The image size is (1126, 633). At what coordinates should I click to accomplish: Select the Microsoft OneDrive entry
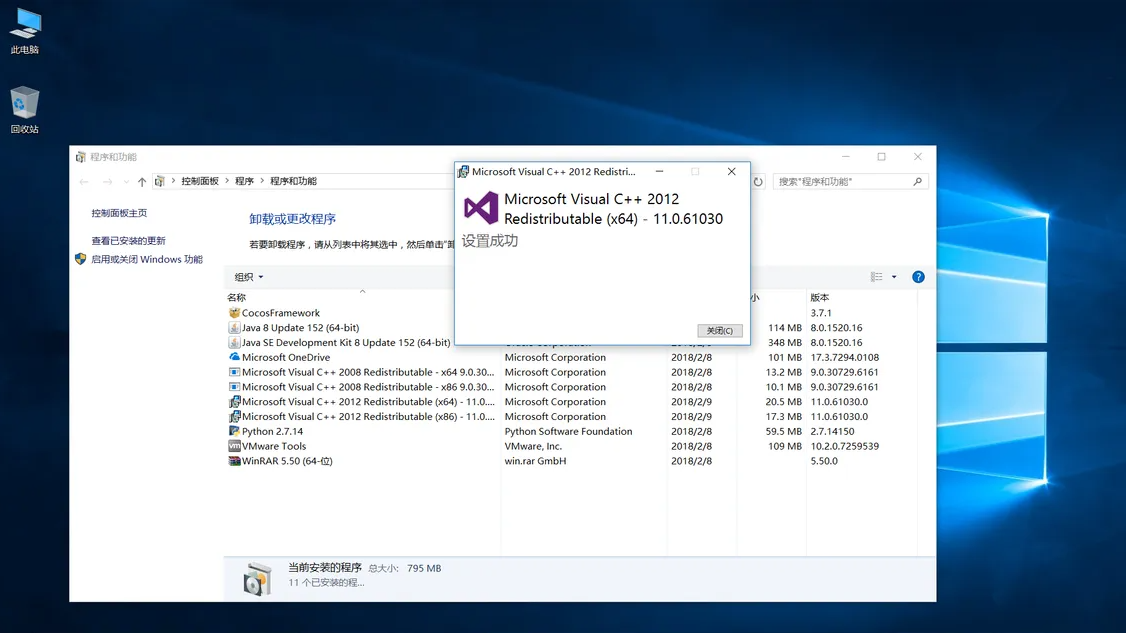tap(286, 357)
